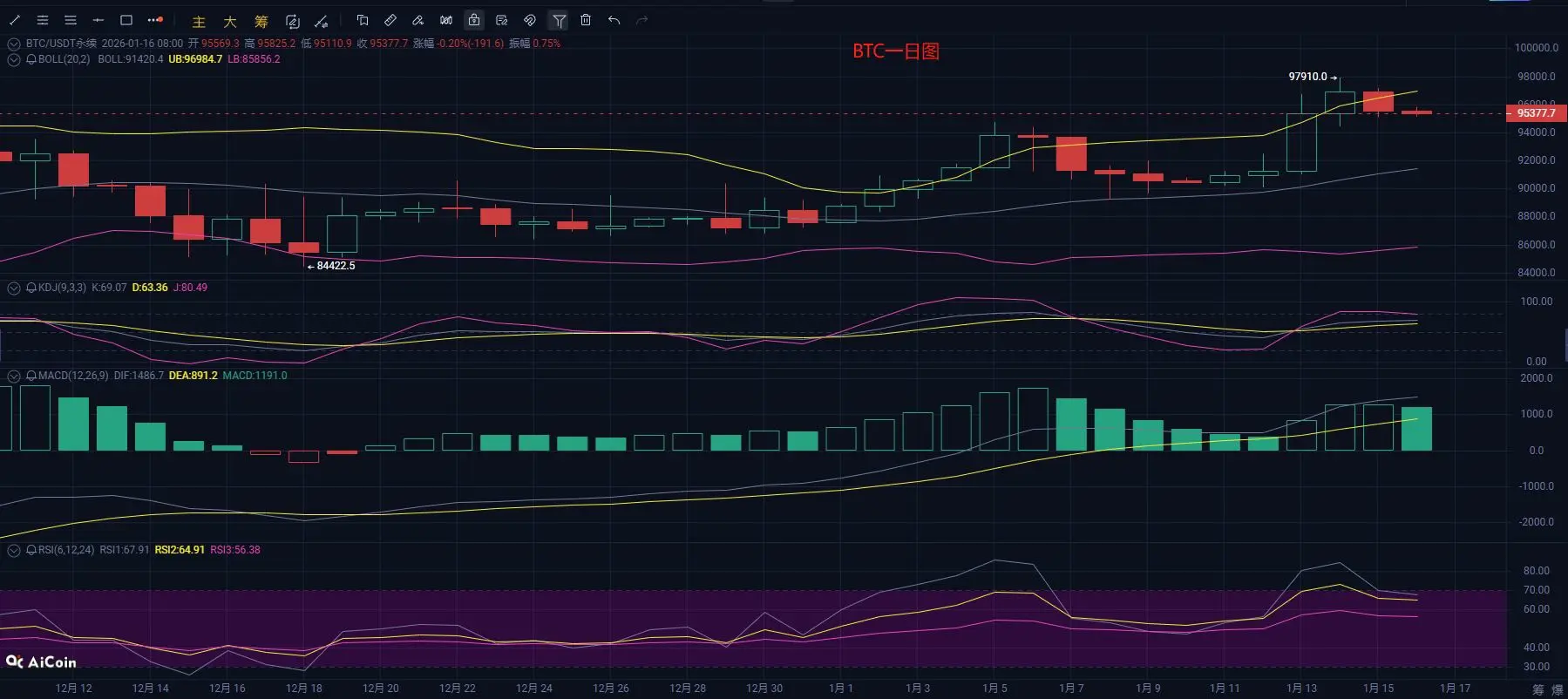This screenshot has height=699, width=1568.
Task: Open MACD(12,26,9) indicator label
Action: point(73,376)
